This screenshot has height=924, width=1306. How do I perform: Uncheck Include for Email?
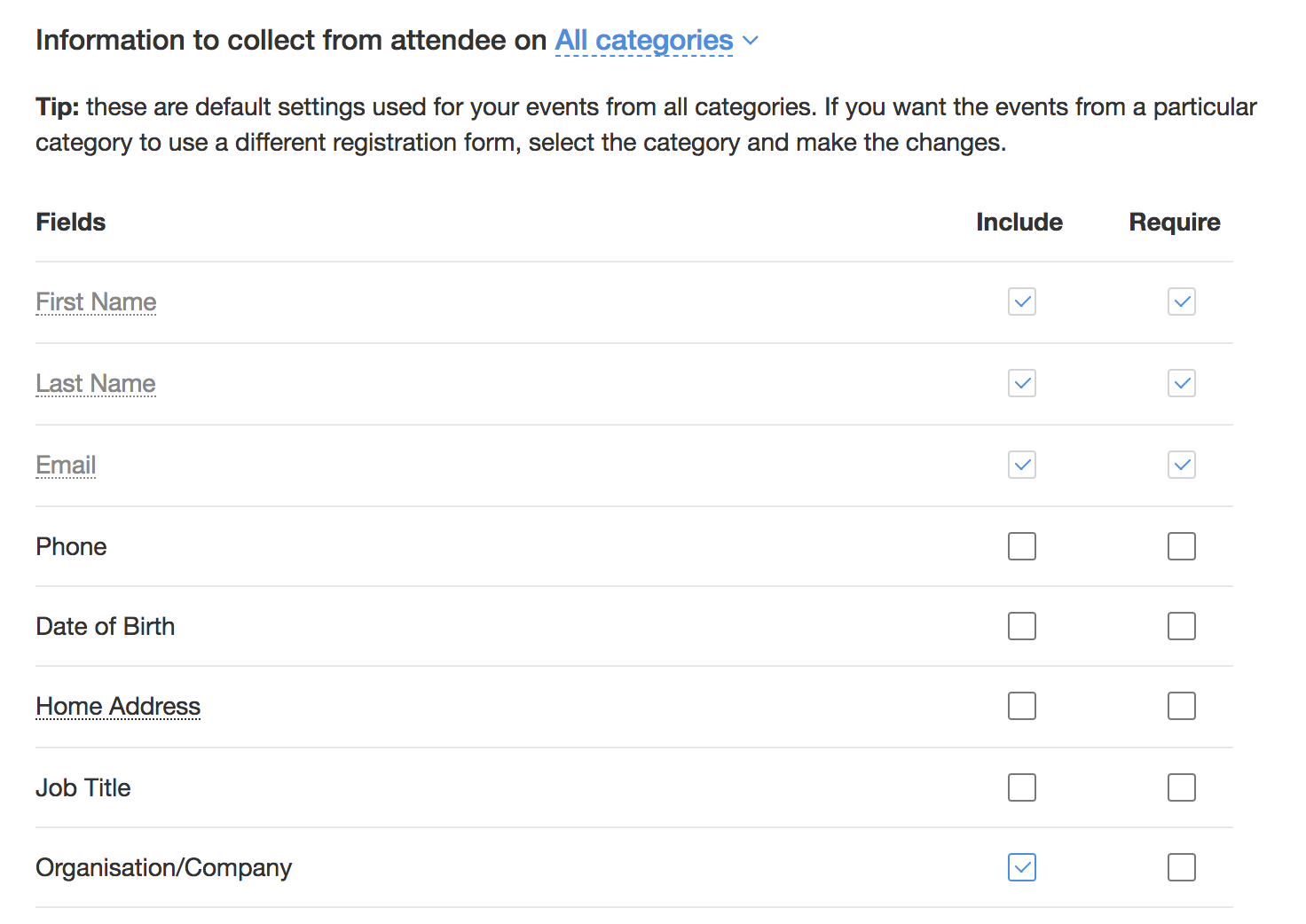(1022, 465)
